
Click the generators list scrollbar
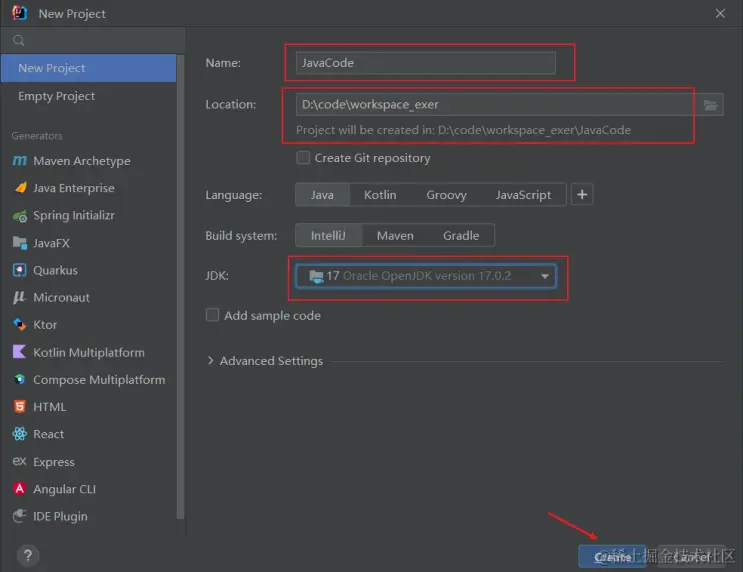pos(180,287)
